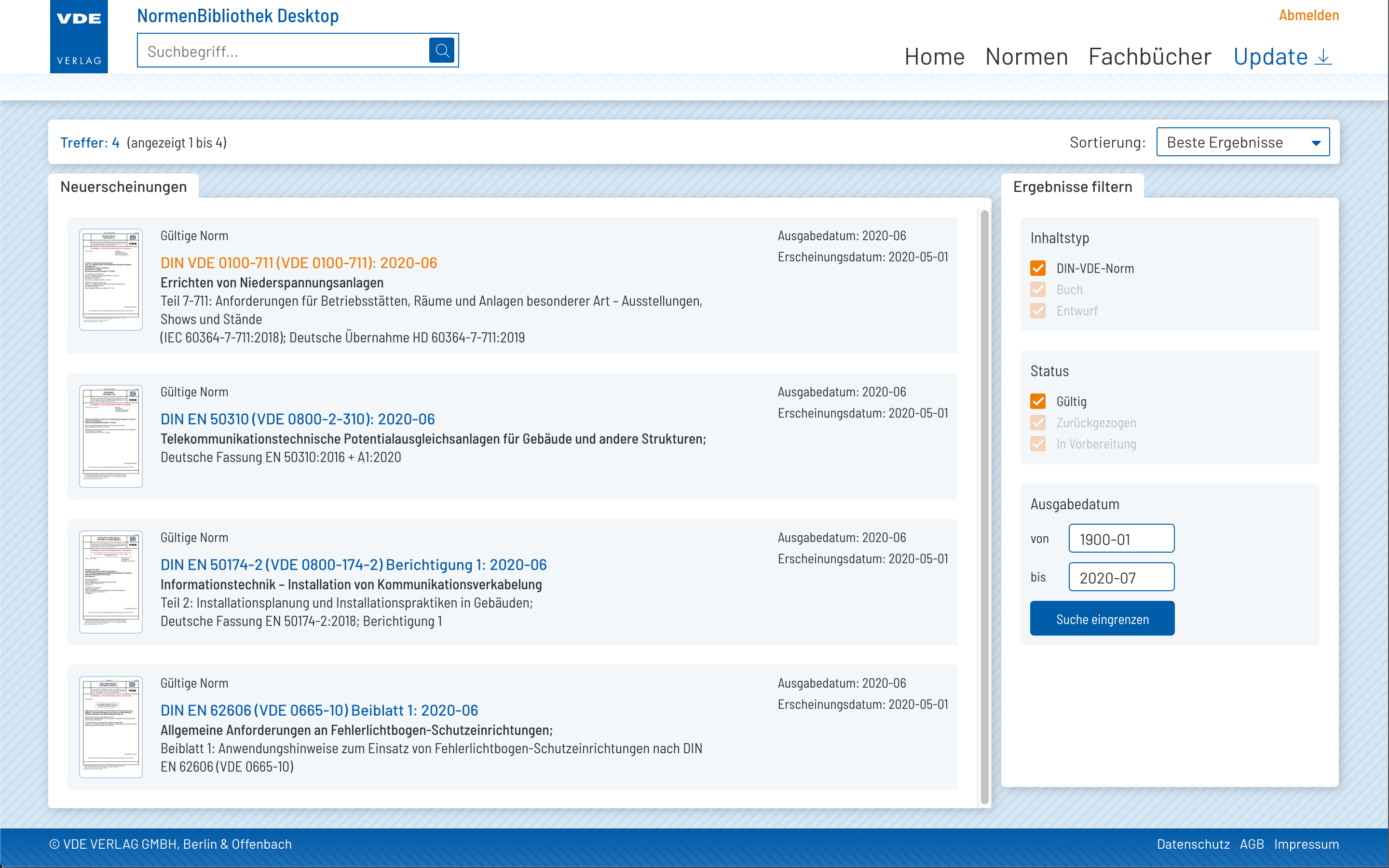This screenshot has width=1389, height=868.
Task: Open the DIN EN 50174-2 document thumbnail
Action: [x=111, y=582]
